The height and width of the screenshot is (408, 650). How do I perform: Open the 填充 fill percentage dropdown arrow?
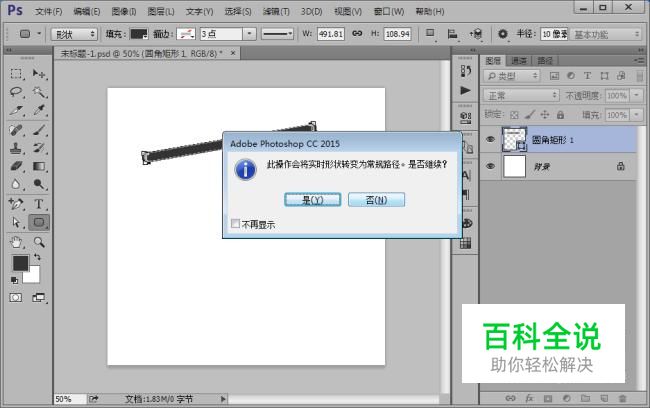click(636, 115)
